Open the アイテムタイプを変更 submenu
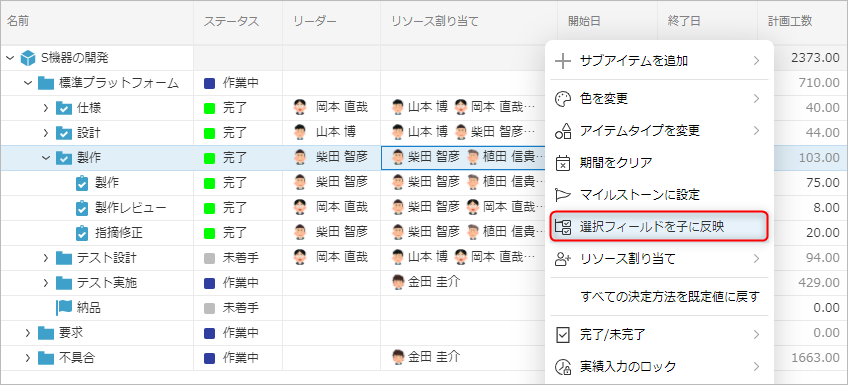Image resolution: width=848 pixels, height=385 pixels. [x=659, y=131]
